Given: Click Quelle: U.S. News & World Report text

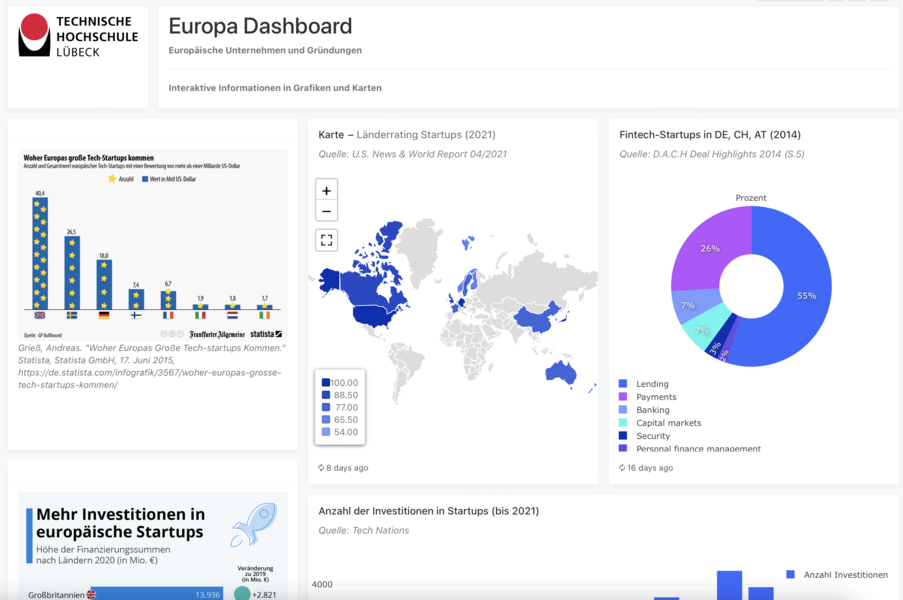Looking at the screenshot, I should click(412, 154).
